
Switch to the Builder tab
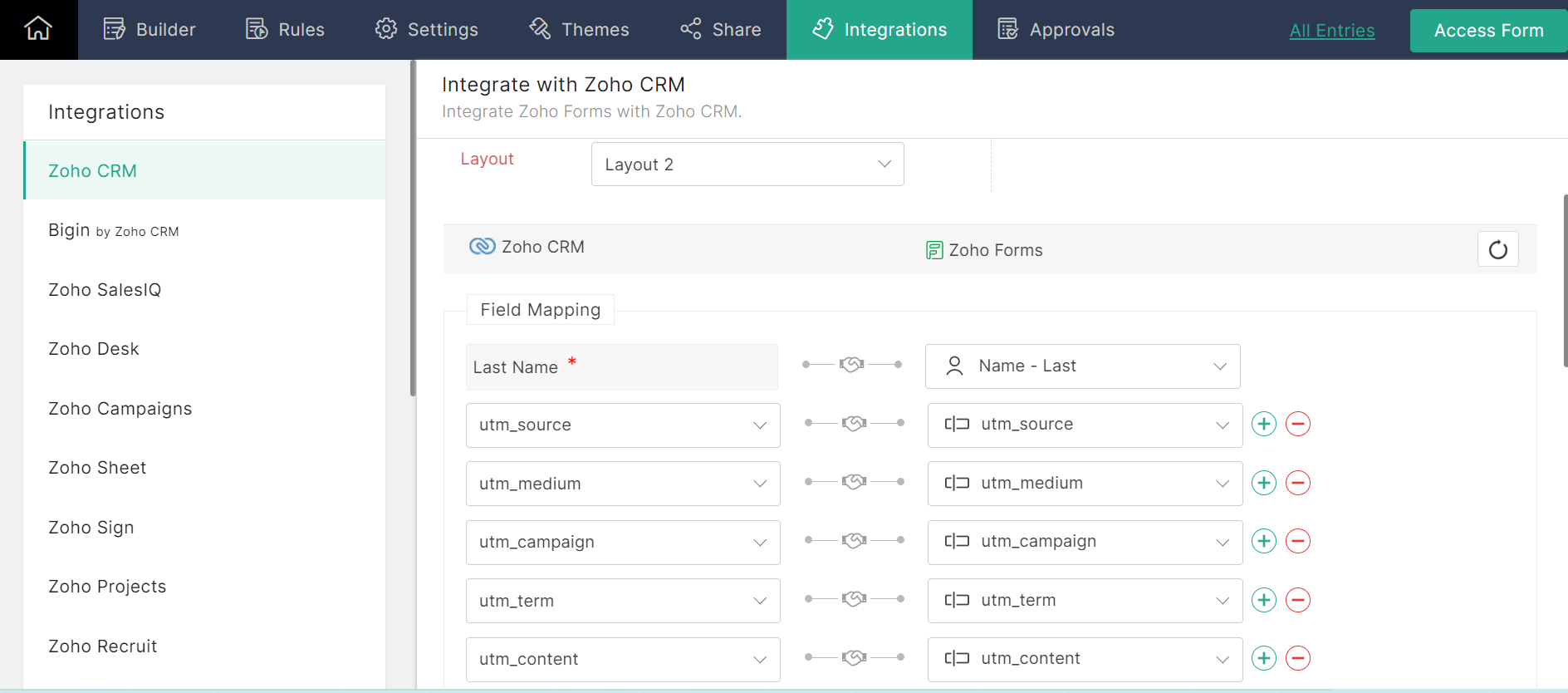click(149, 30)
